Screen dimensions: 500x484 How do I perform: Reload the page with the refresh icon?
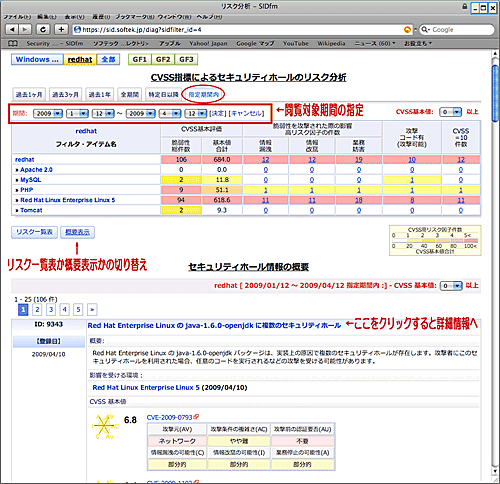pyautogui.click(x=43, y=30)
